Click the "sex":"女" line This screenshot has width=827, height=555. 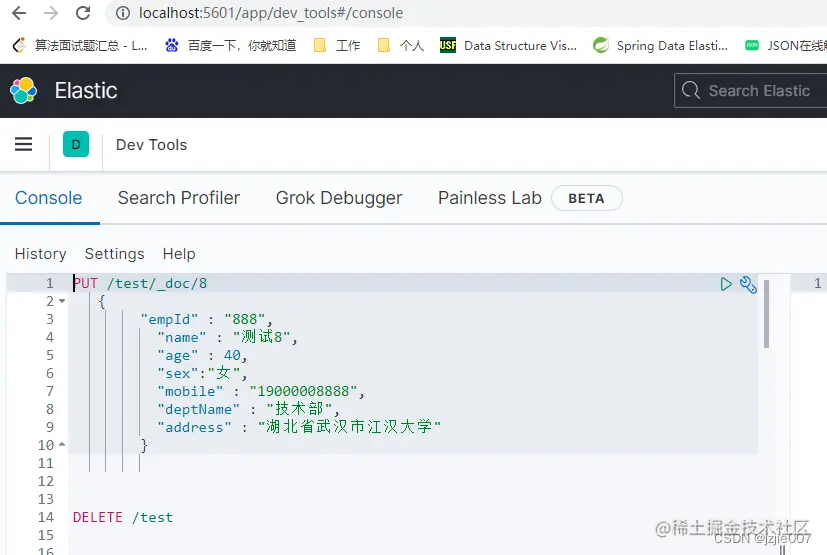coord(202,373)
